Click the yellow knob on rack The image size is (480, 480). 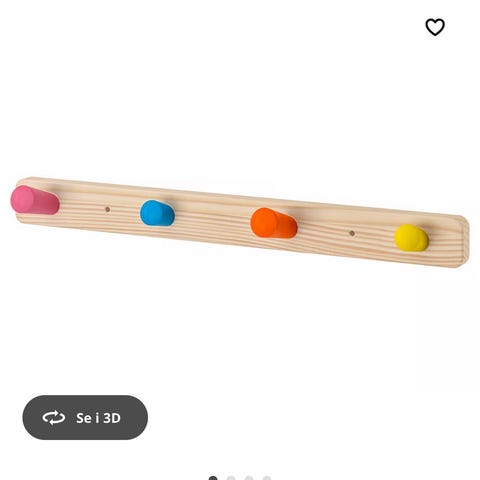tap(411, 237)
